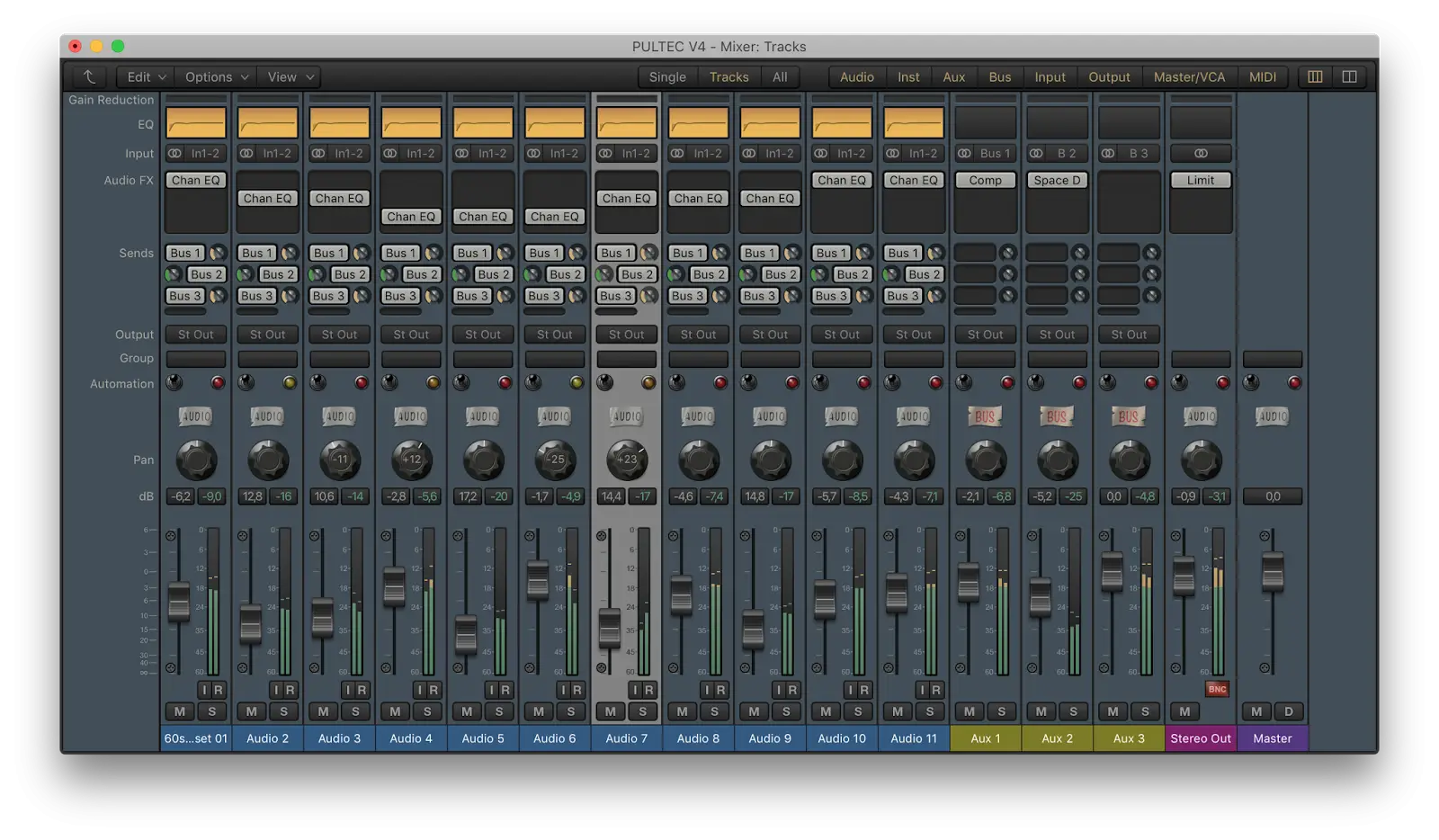Click Bus 3 send level knob on Audio 11

pyautogui.click(x=935, y=295)
